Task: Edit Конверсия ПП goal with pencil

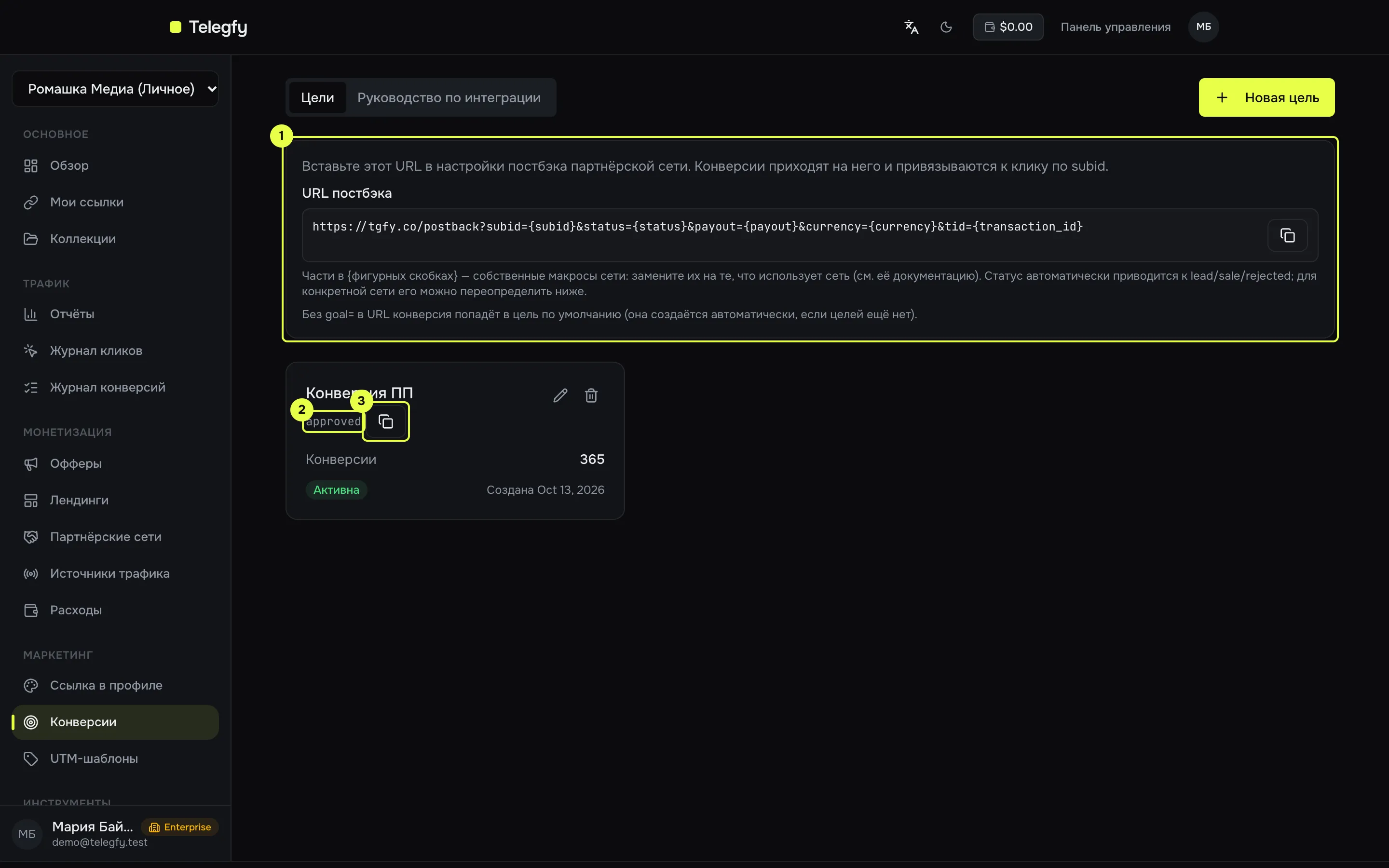Action: click(560, 395)
